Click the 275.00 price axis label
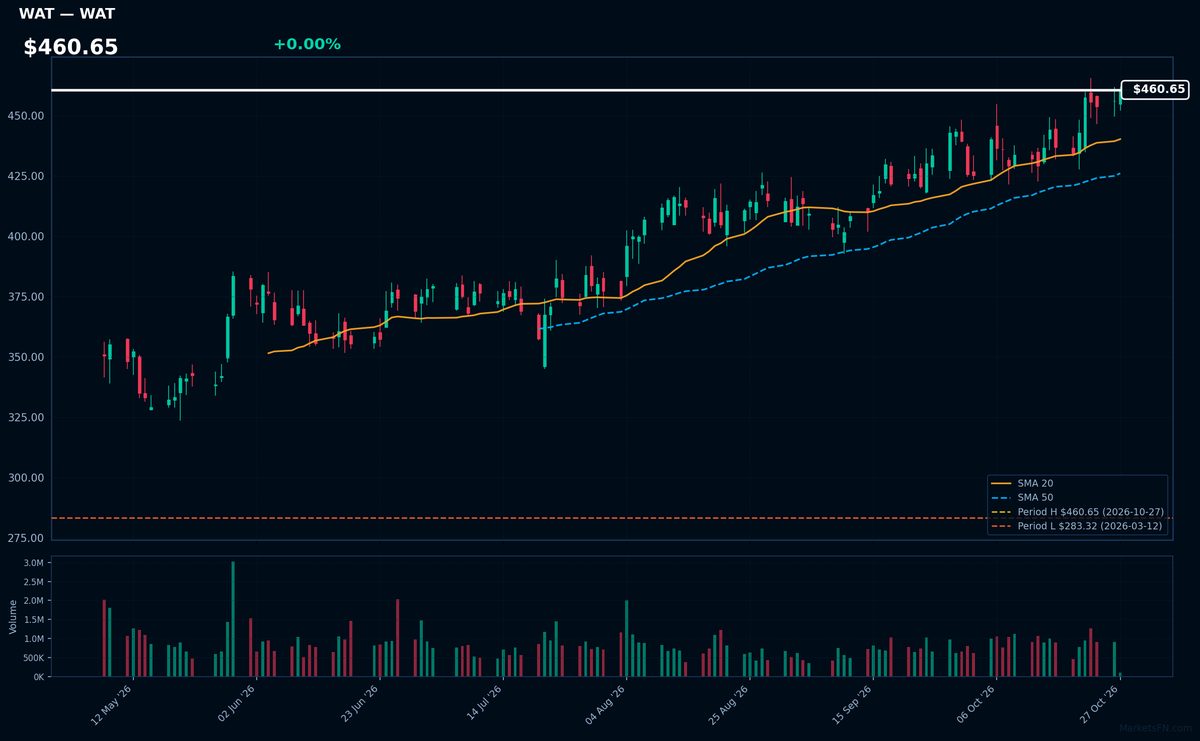 click(26, 538)
